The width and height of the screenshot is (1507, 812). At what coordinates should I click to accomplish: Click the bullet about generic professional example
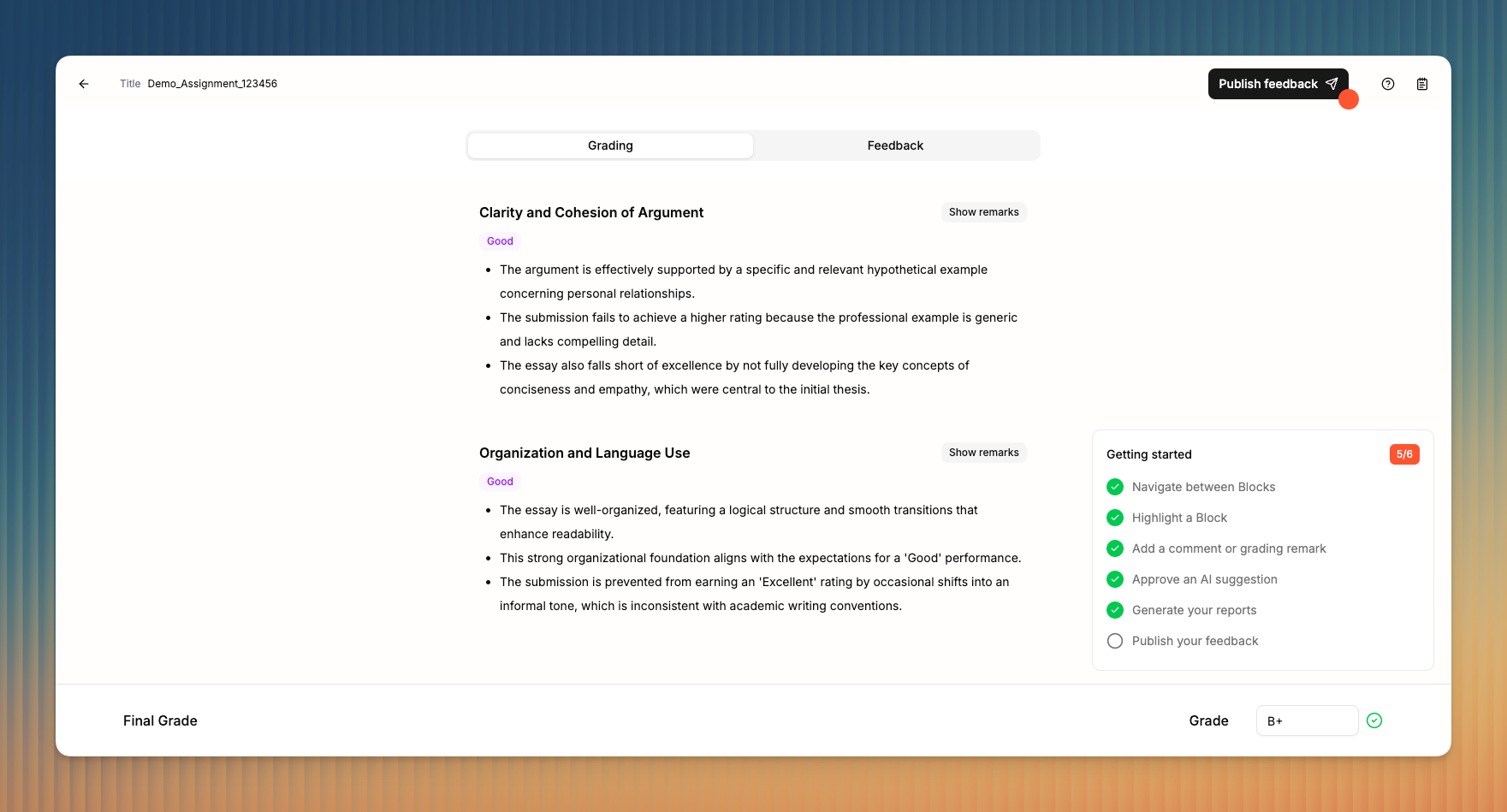pyautogui.click(x=758, y=329)
